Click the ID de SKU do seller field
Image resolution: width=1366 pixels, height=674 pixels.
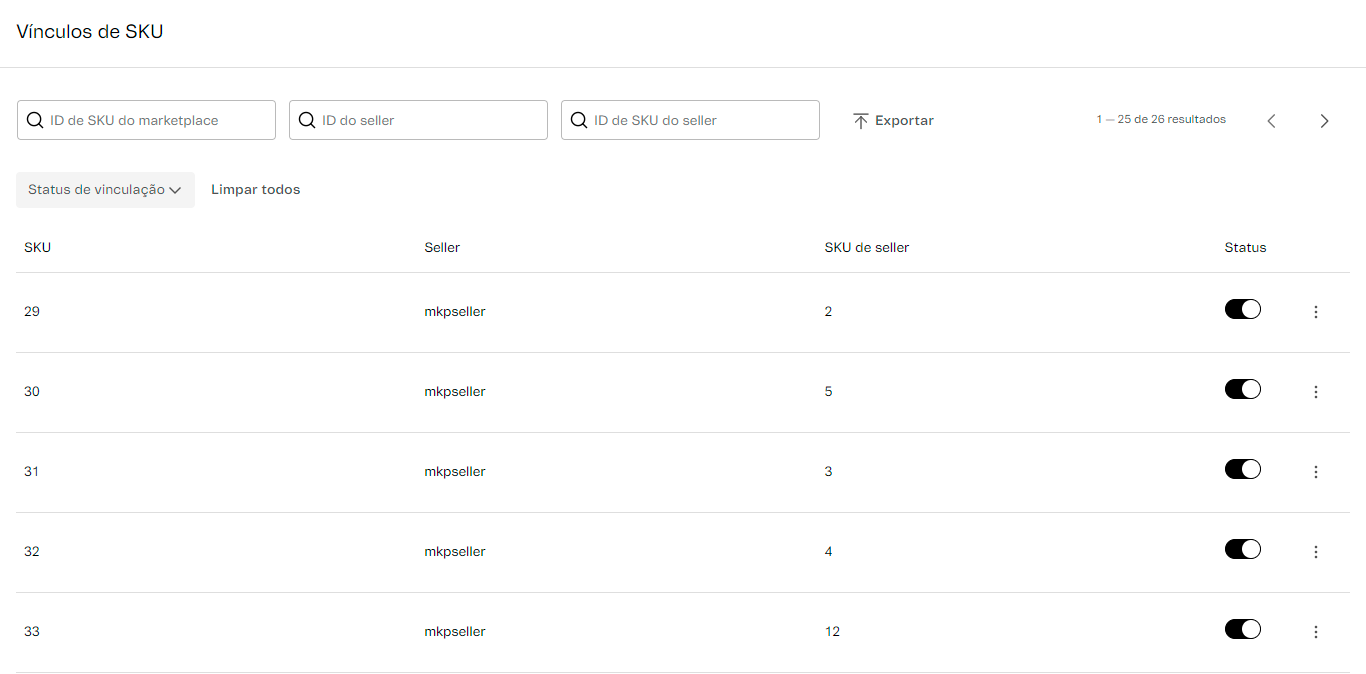click(699, 120)
